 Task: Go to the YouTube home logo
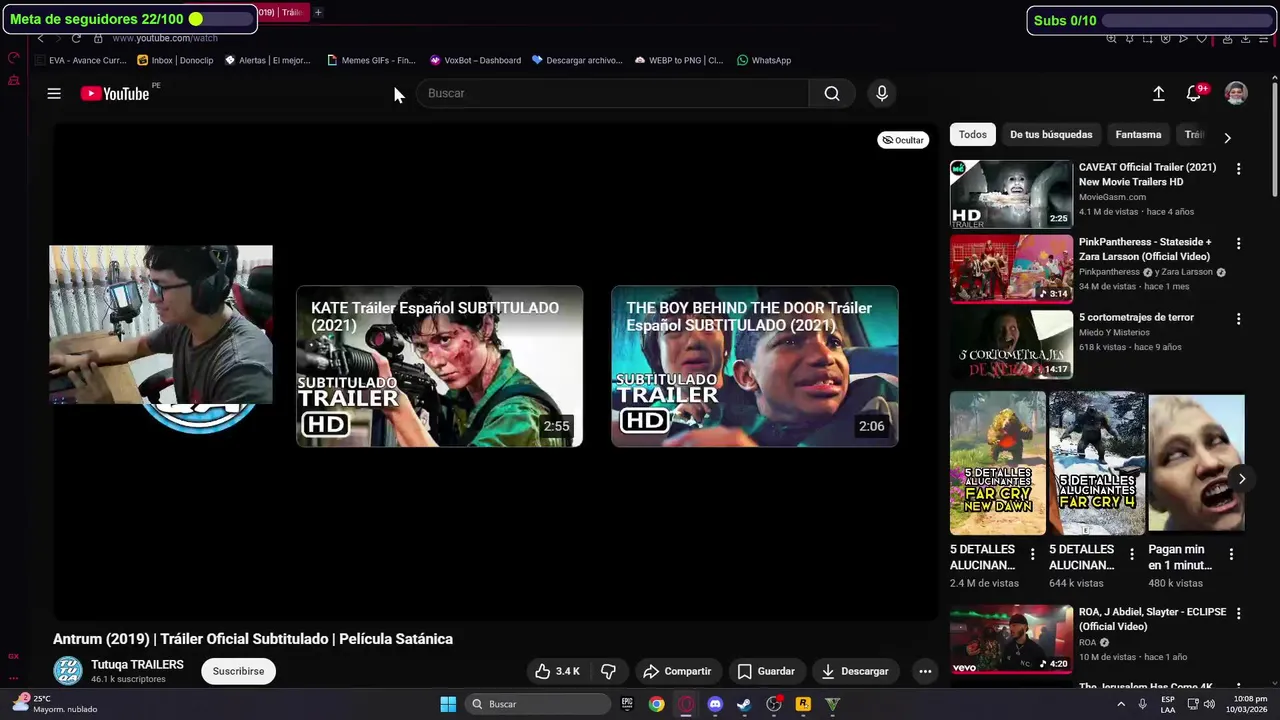tap(115, 93)
